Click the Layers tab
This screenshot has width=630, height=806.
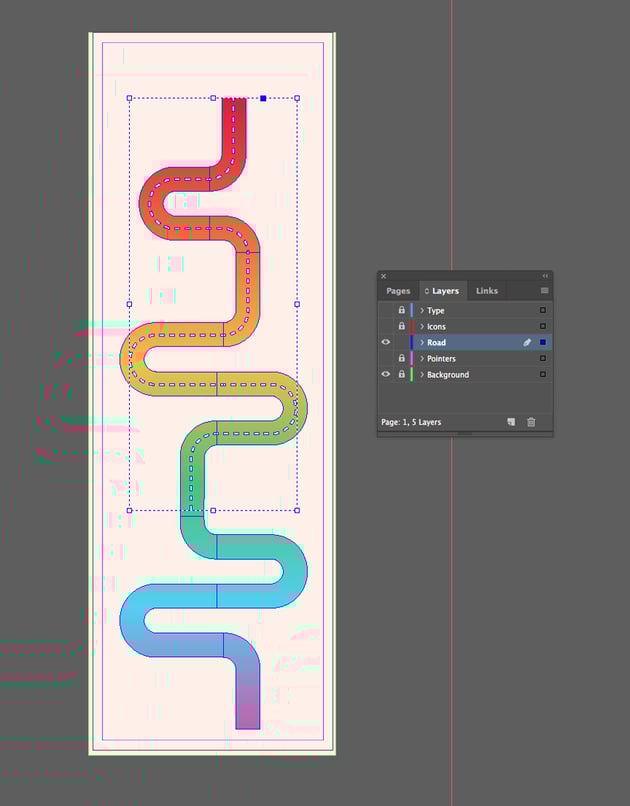442,291
